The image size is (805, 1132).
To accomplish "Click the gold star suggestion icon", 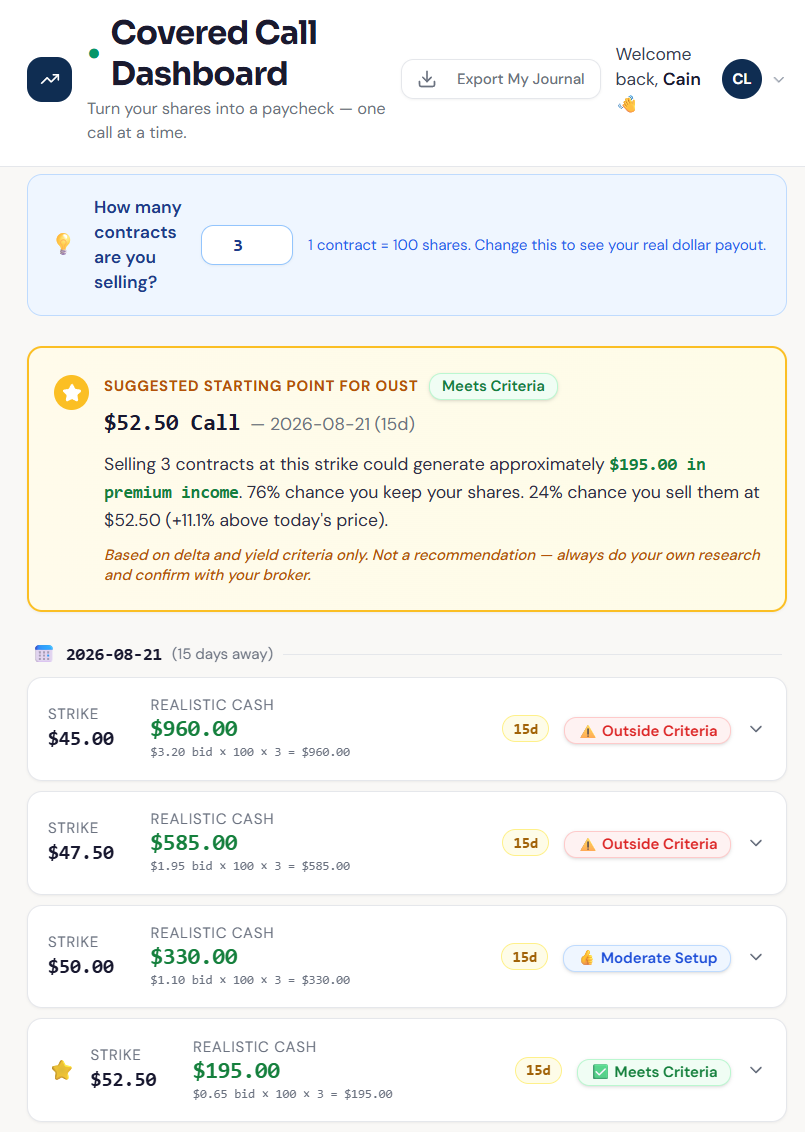I will tap(71, 393).
